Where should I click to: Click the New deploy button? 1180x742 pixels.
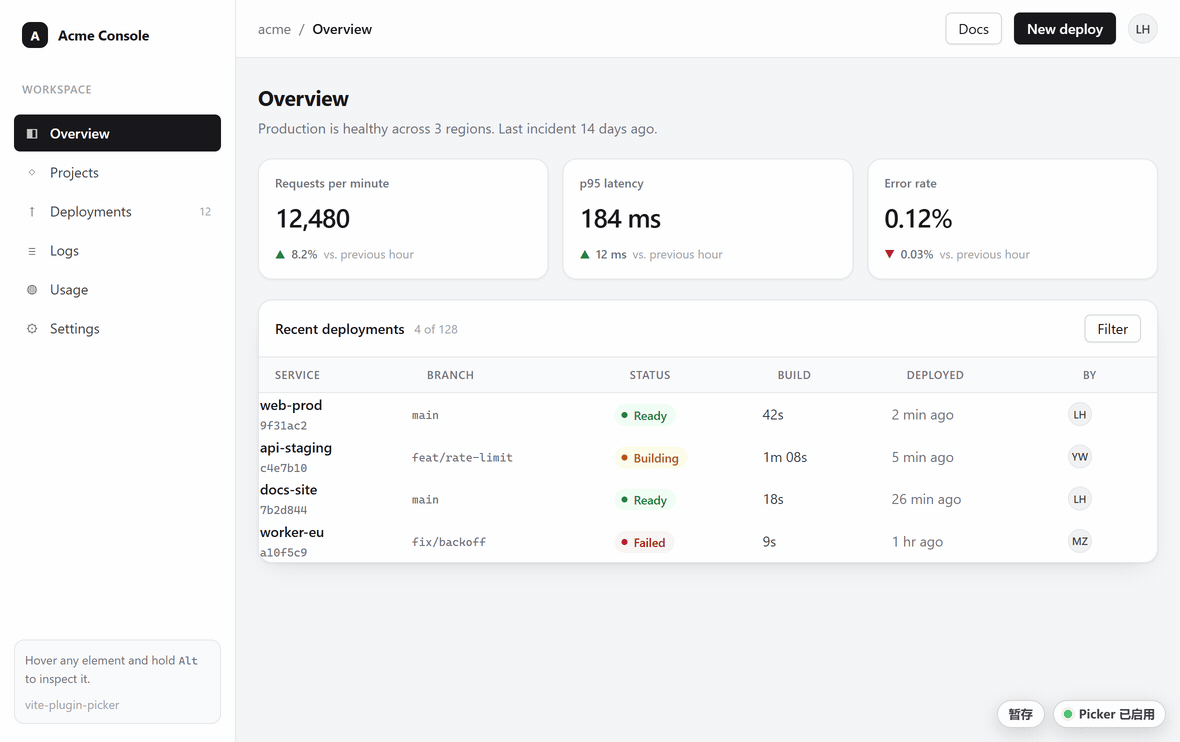[x=1064, y=29]
